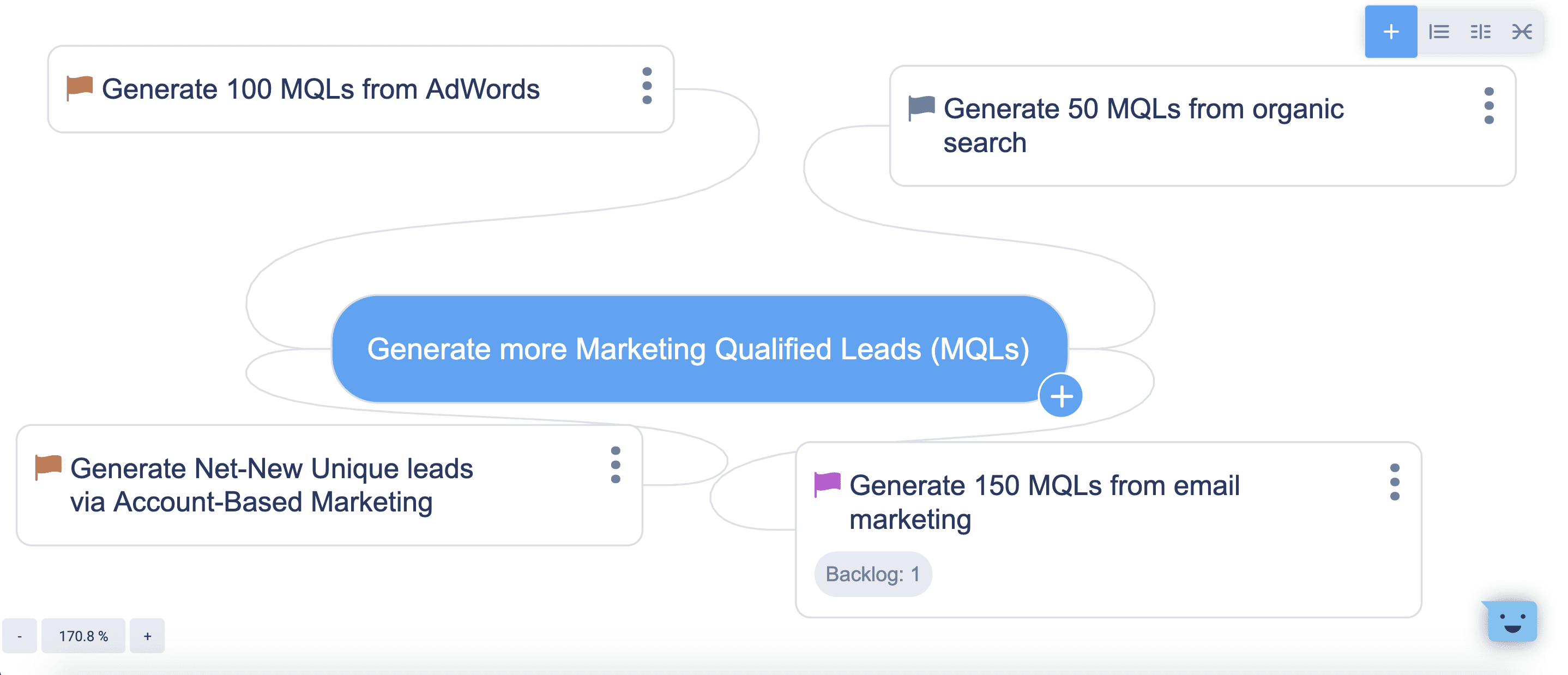Open options menu for AdWords goal
1568x675 pixels.
[647, 86]
